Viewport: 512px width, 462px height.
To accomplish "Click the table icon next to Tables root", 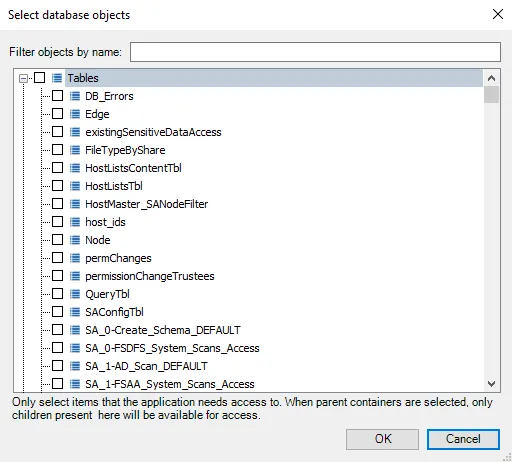I will (x=57, y=78).
